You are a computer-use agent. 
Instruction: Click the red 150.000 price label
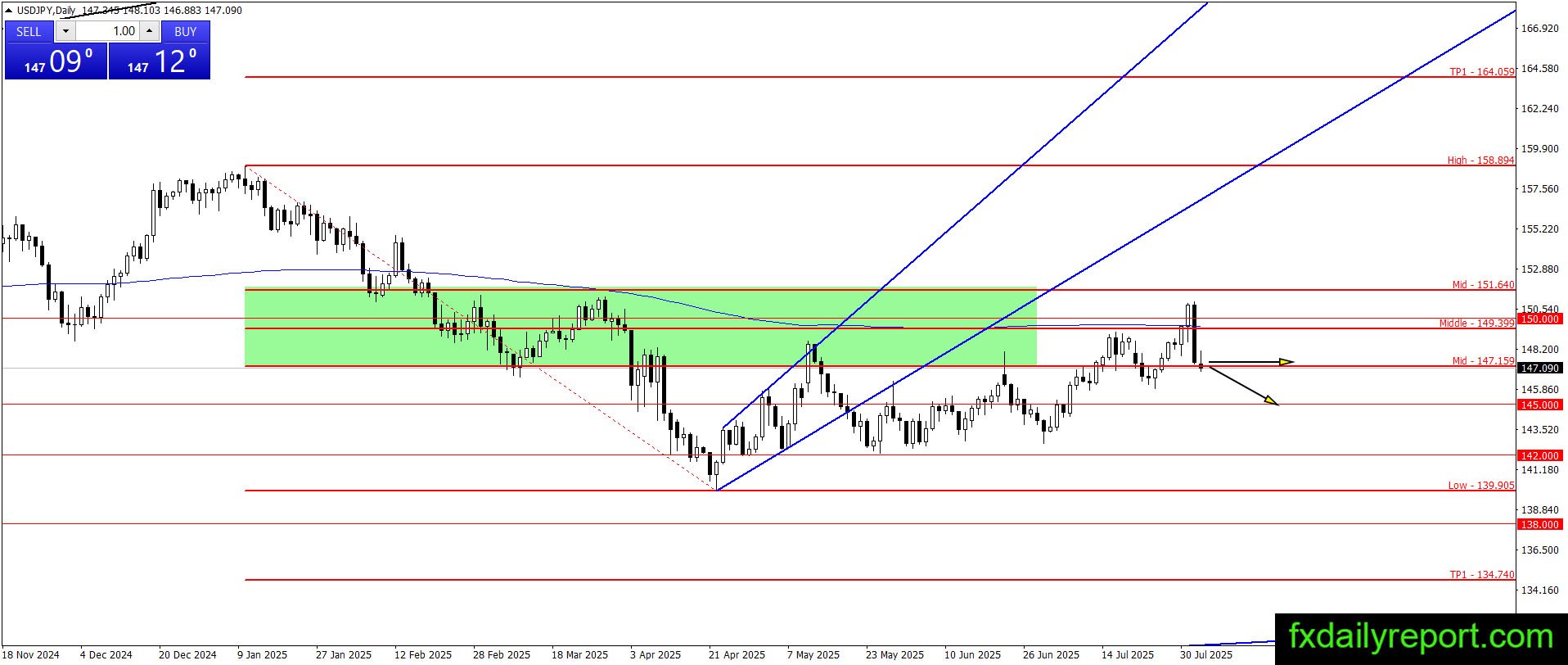click(x=1539, y=319)
